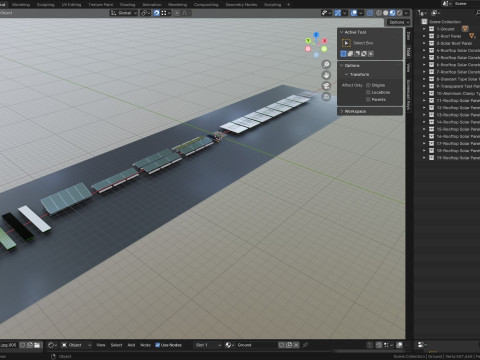Click the red X axis gizmo ball
This screenshot has width=480, height=360.
point(324,41)
